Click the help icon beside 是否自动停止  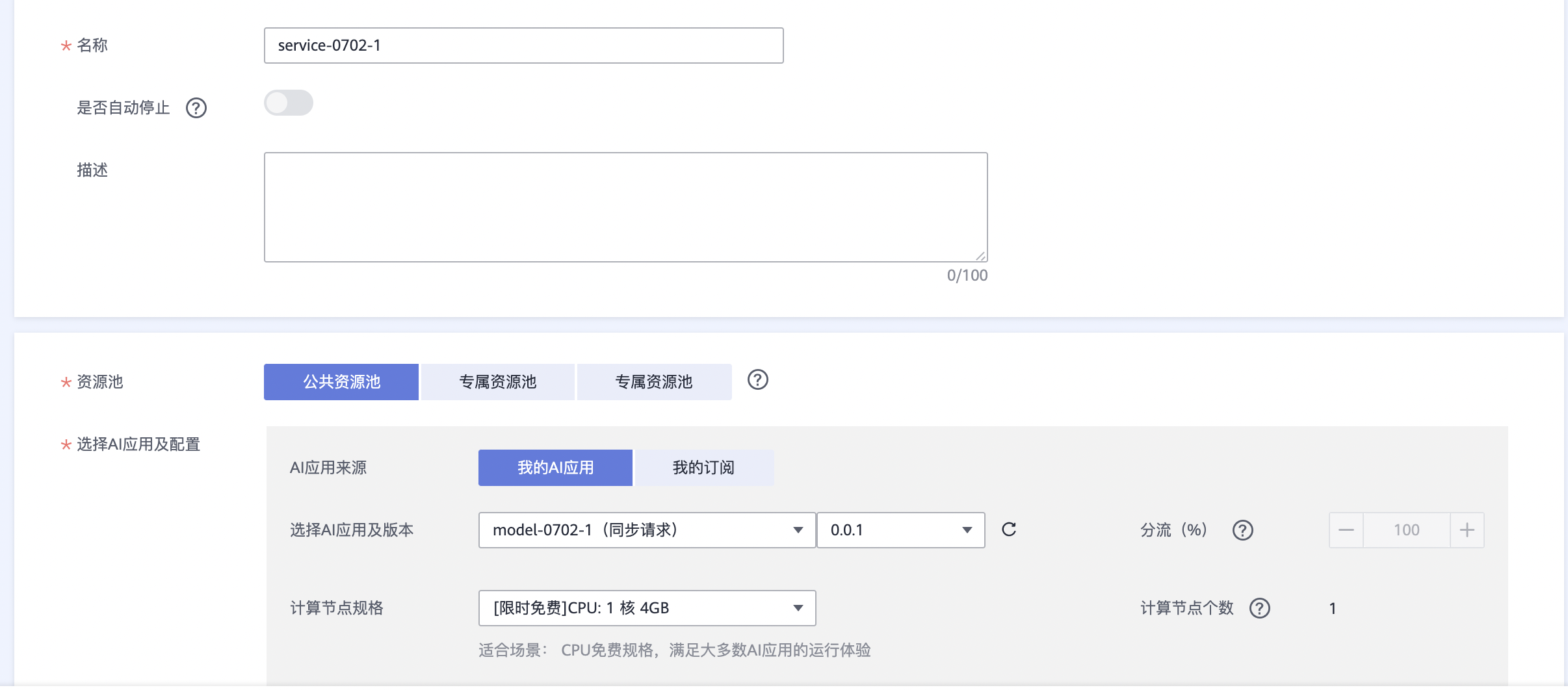pos(196,108)
